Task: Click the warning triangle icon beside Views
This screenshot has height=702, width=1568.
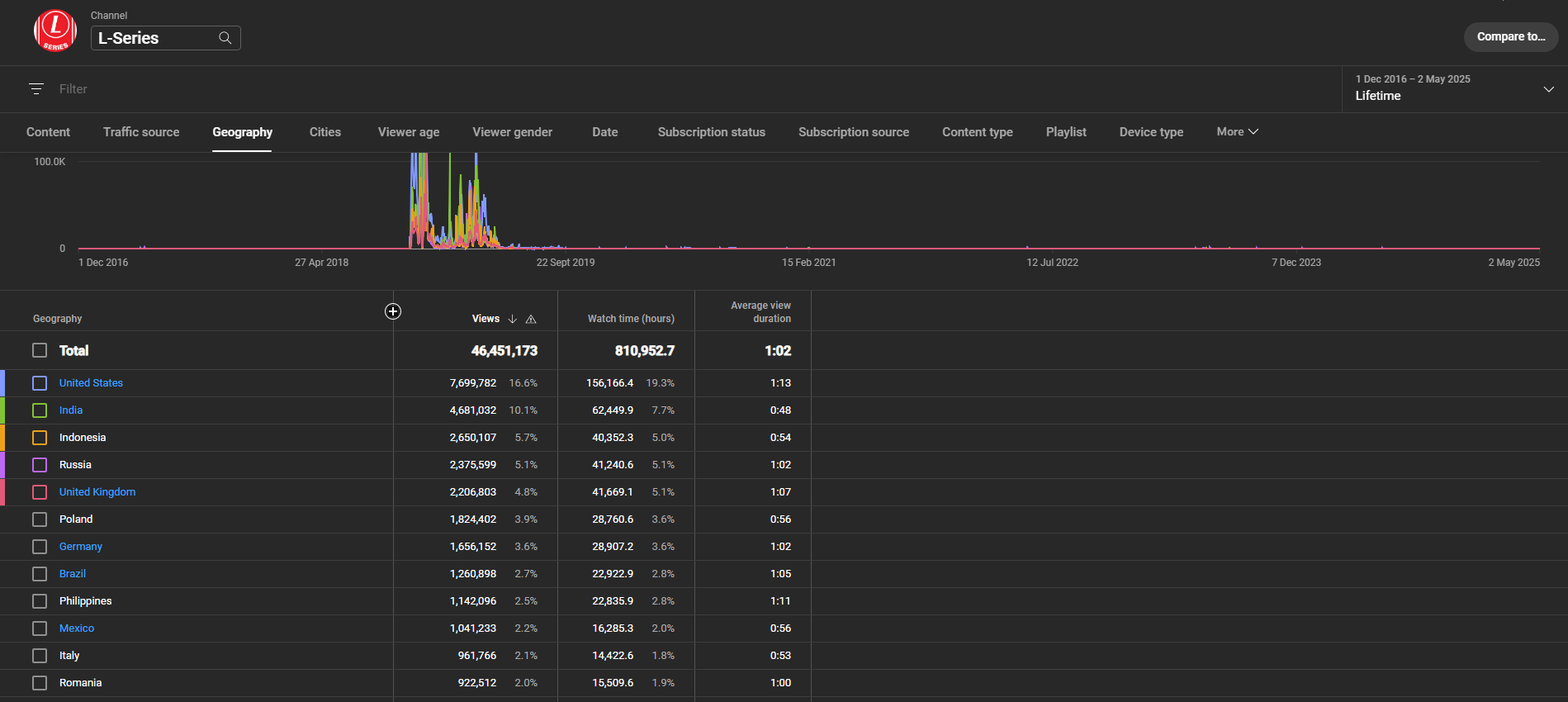Action: pyautogui.click(x=531, y=319)
